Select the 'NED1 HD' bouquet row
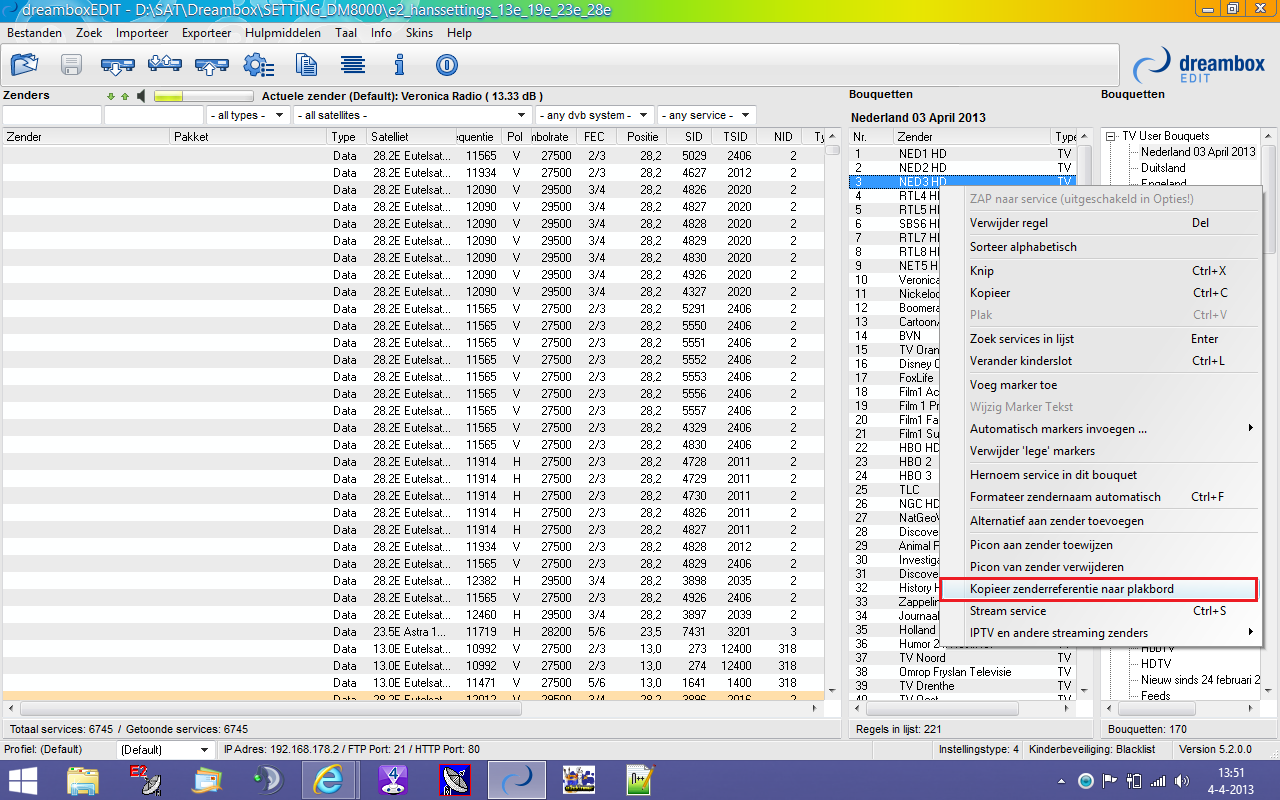The height and width of the screenshot is (800, 1280). click(x=962, y=154)
